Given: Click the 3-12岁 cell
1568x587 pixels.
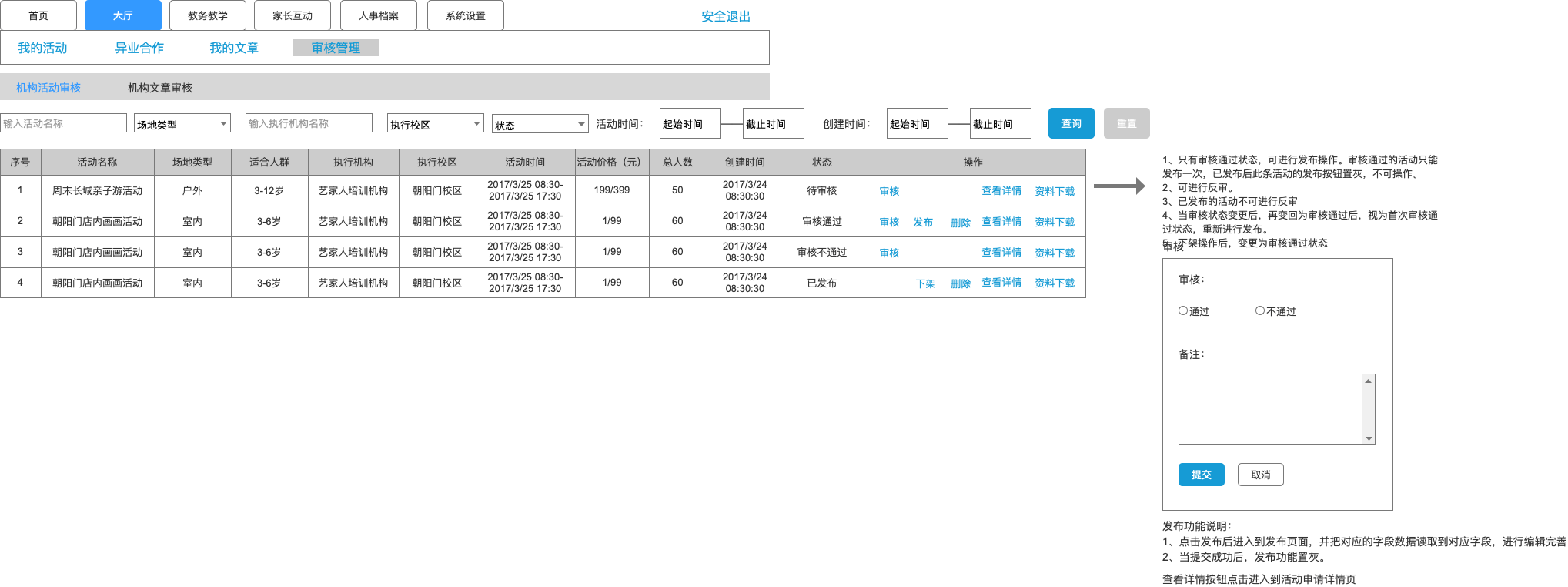Looking at the screenshot, I should pos(269,190).
